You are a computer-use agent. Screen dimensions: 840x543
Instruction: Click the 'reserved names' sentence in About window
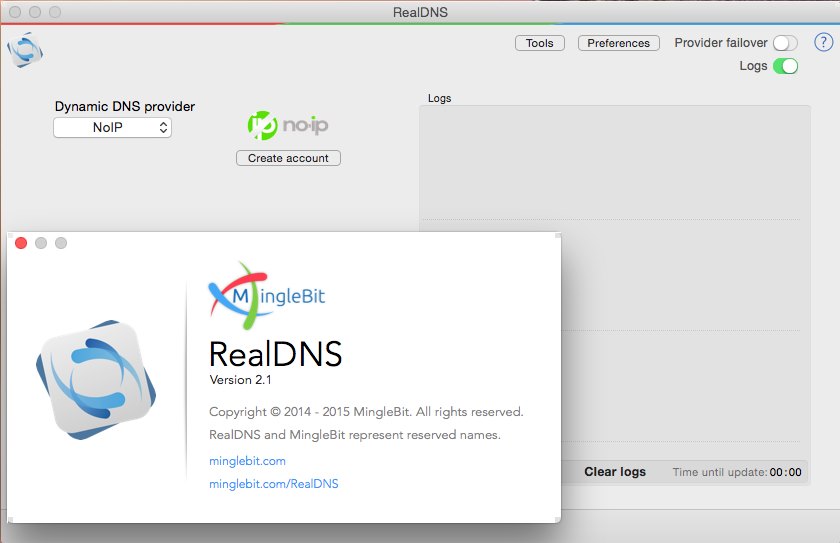[355, 435]
